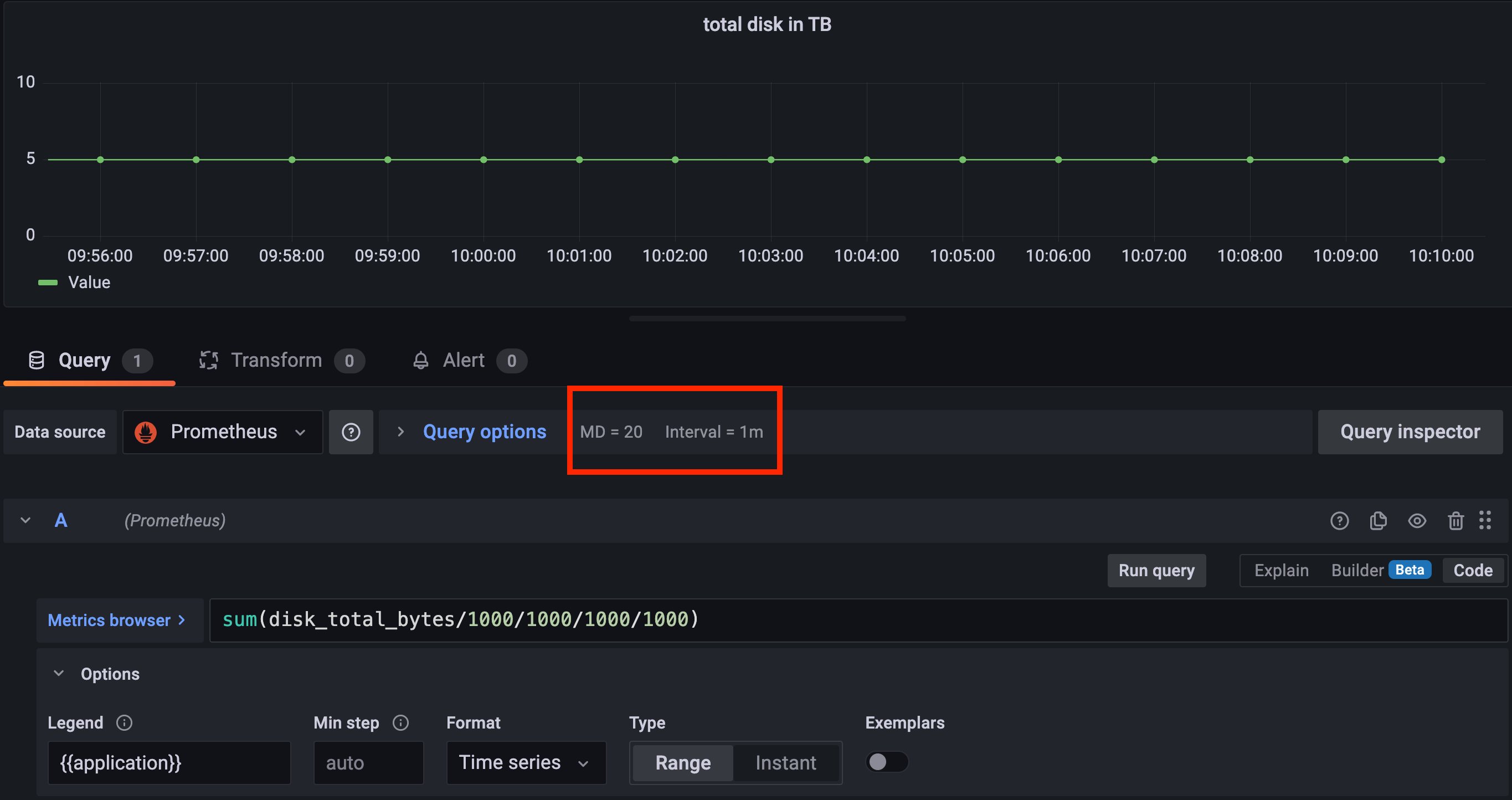The width and height of the screenshot is (1512, 800).
Task: Click the data source help icon
Action: (351, 432)
